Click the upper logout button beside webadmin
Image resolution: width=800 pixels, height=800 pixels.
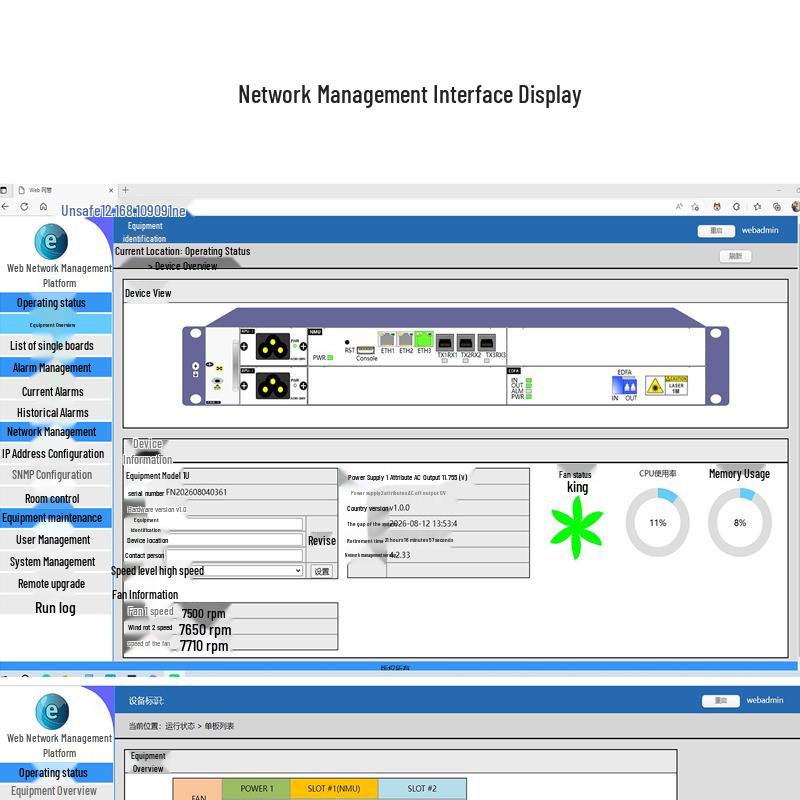click(716, 231)
